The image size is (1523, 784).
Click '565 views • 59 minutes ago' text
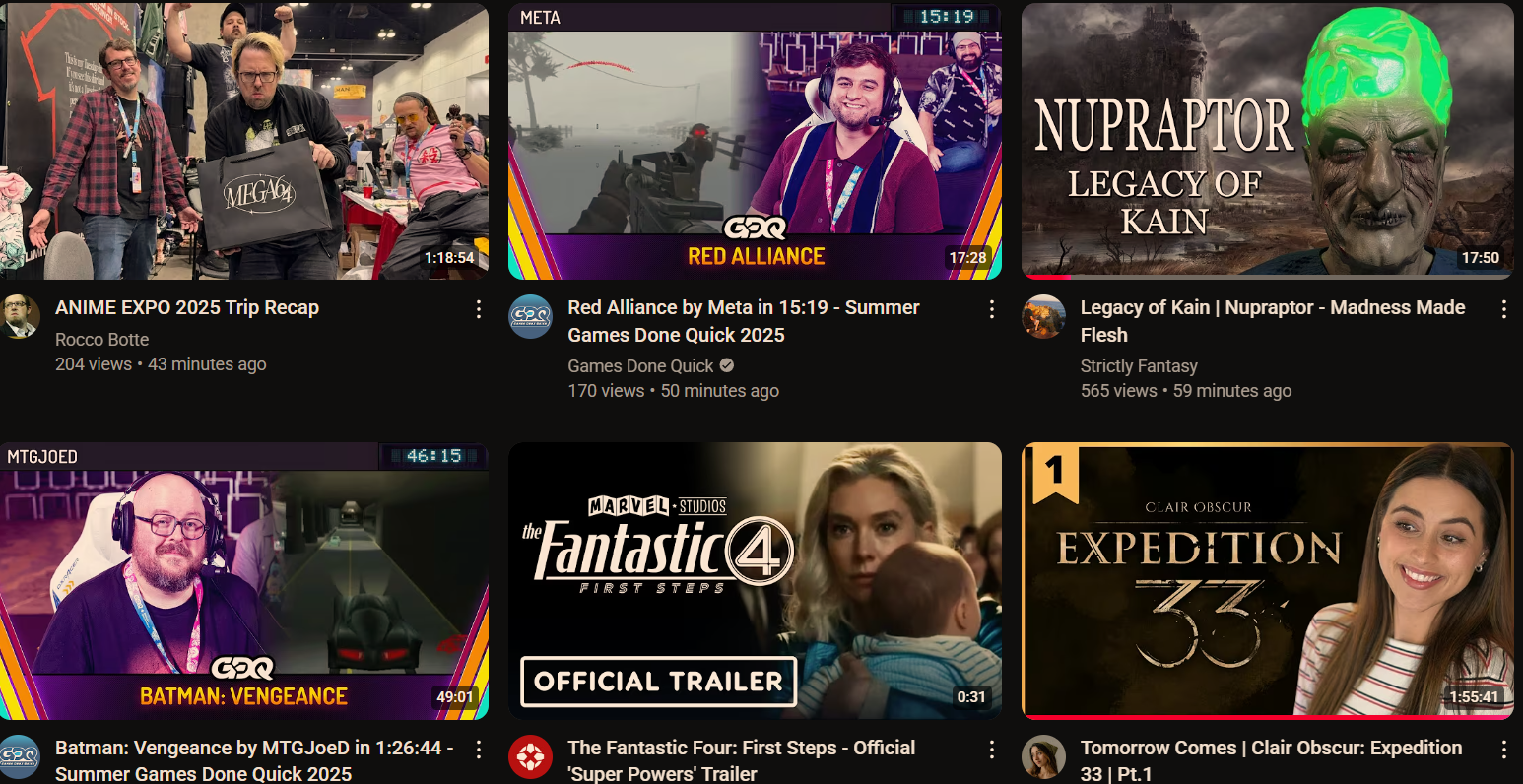(1186, 391)
